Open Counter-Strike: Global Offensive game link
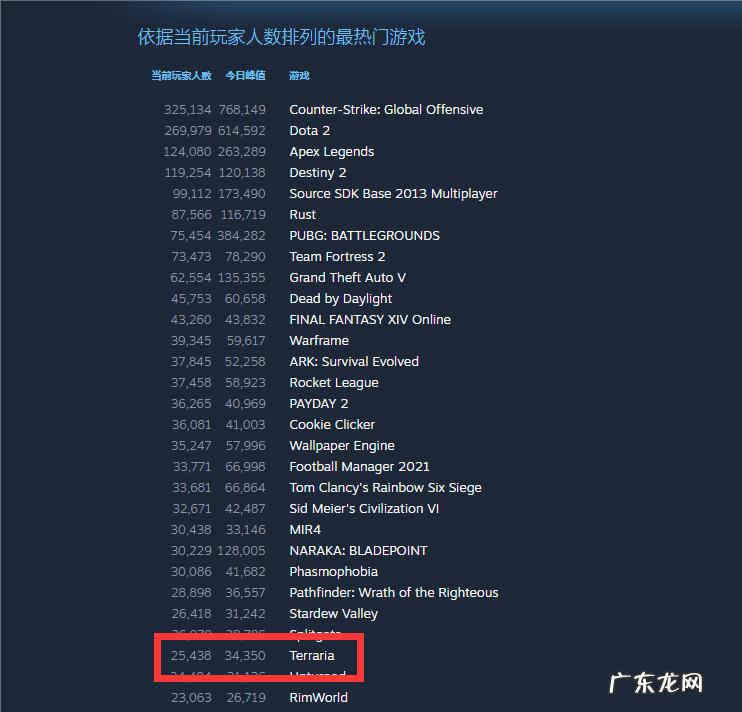 386,110
